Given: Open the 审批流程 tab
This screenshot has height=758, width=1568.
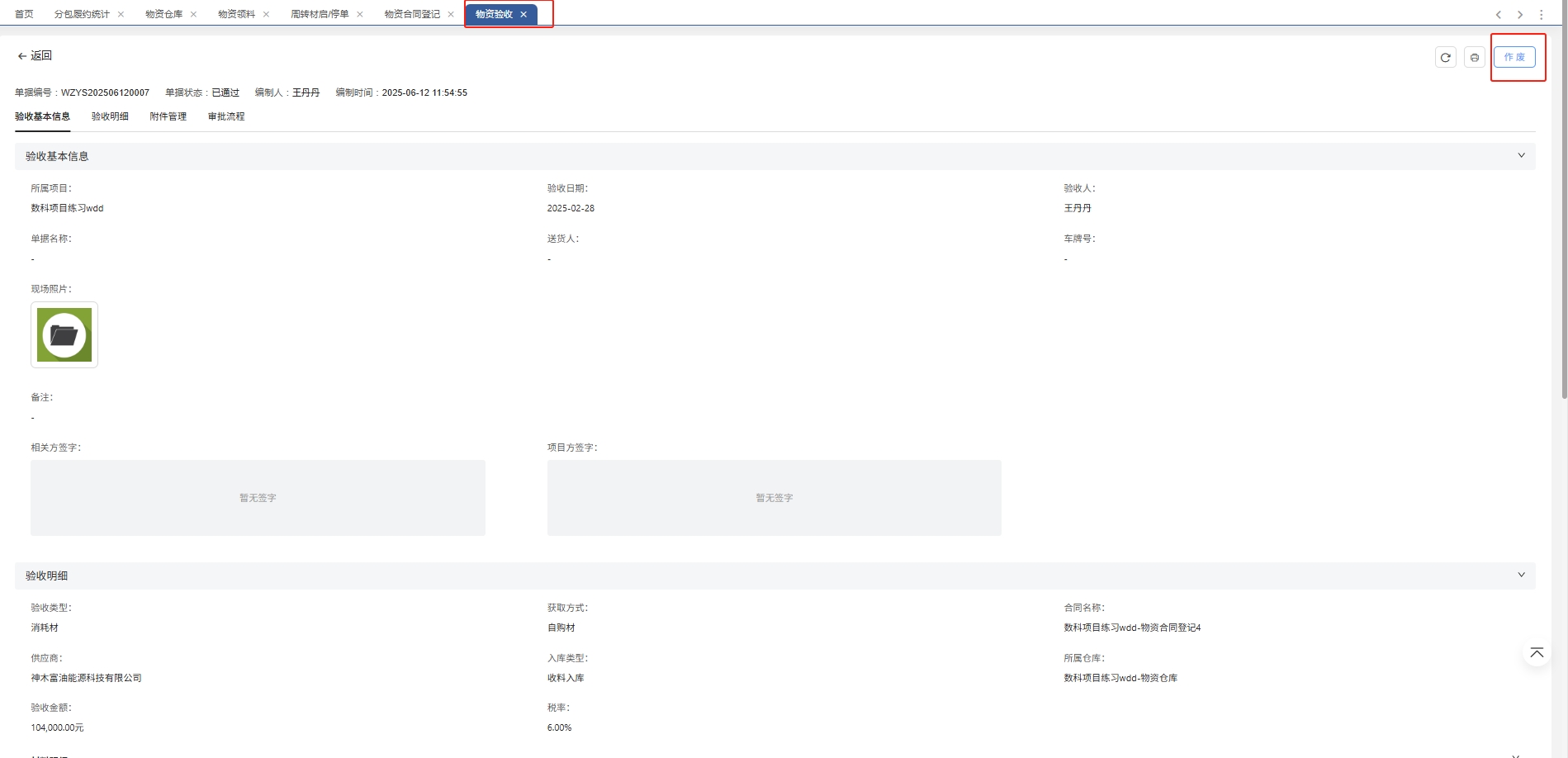Looking at the screenshot, I should point(226,116).
